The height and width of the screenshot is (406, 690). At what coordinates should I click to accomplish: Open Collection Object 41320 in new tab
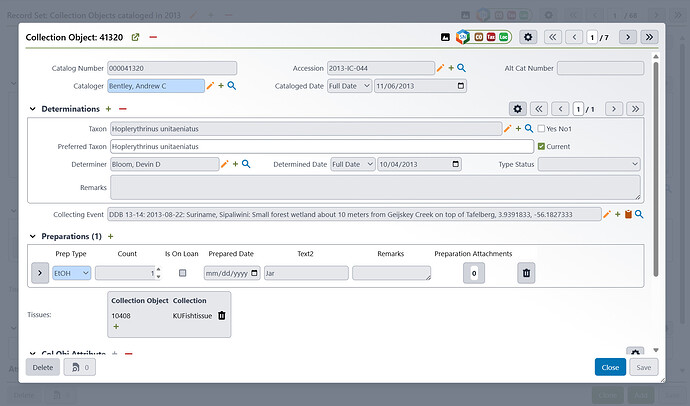[x=136, y=37]
